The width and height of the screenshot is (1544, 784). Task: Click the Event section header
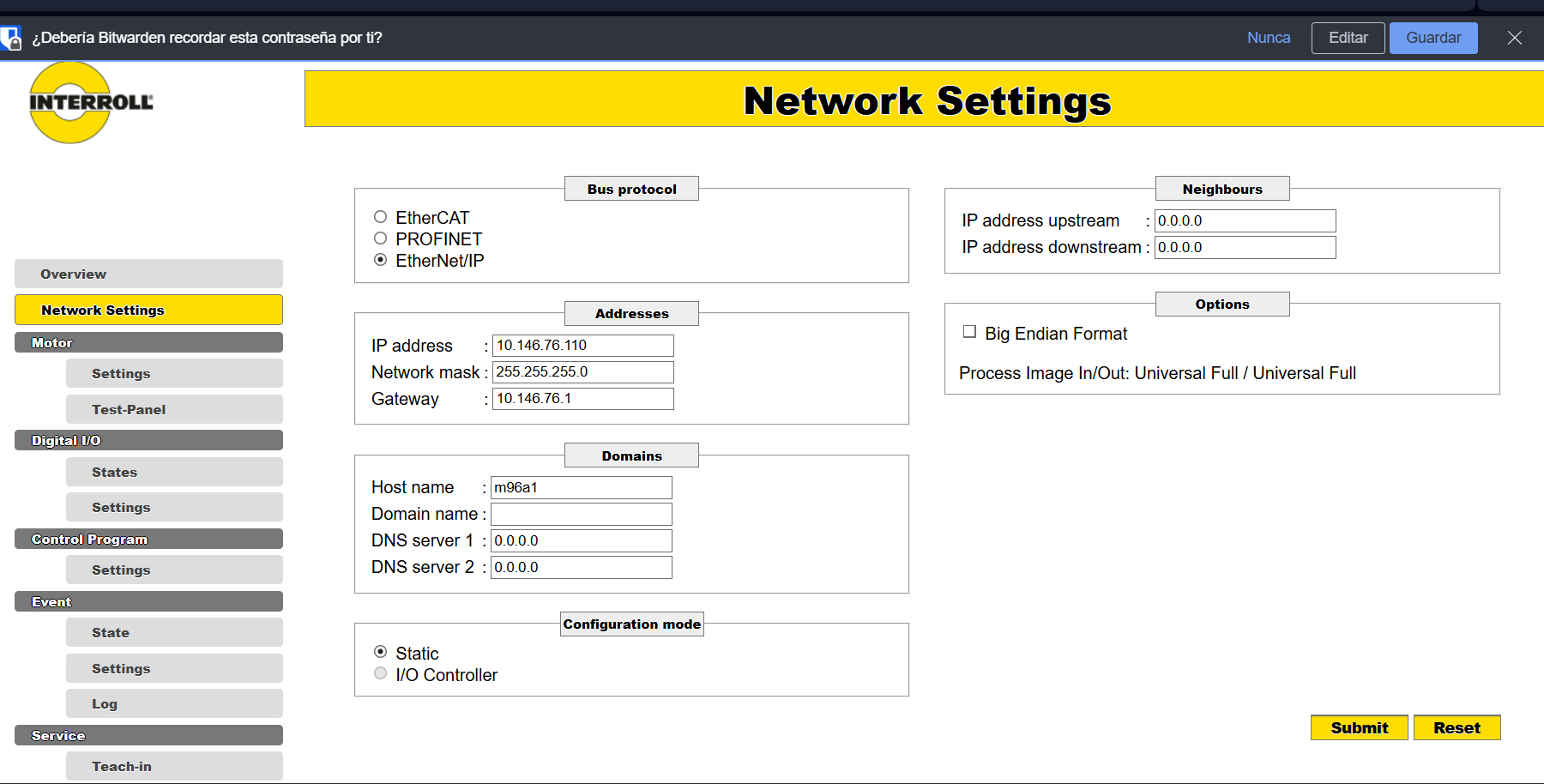coord(148,601)
